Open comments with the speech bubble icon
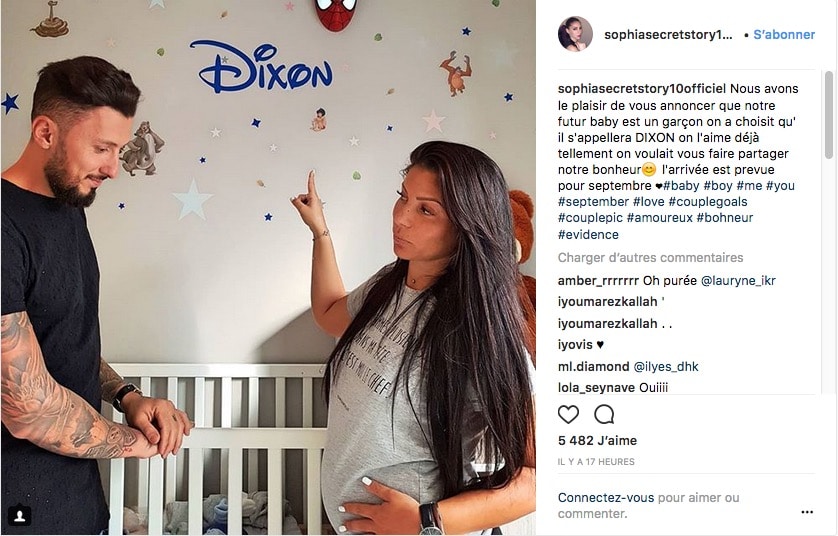838x536 pixels. pyautogui.click(x=604, y=414)
